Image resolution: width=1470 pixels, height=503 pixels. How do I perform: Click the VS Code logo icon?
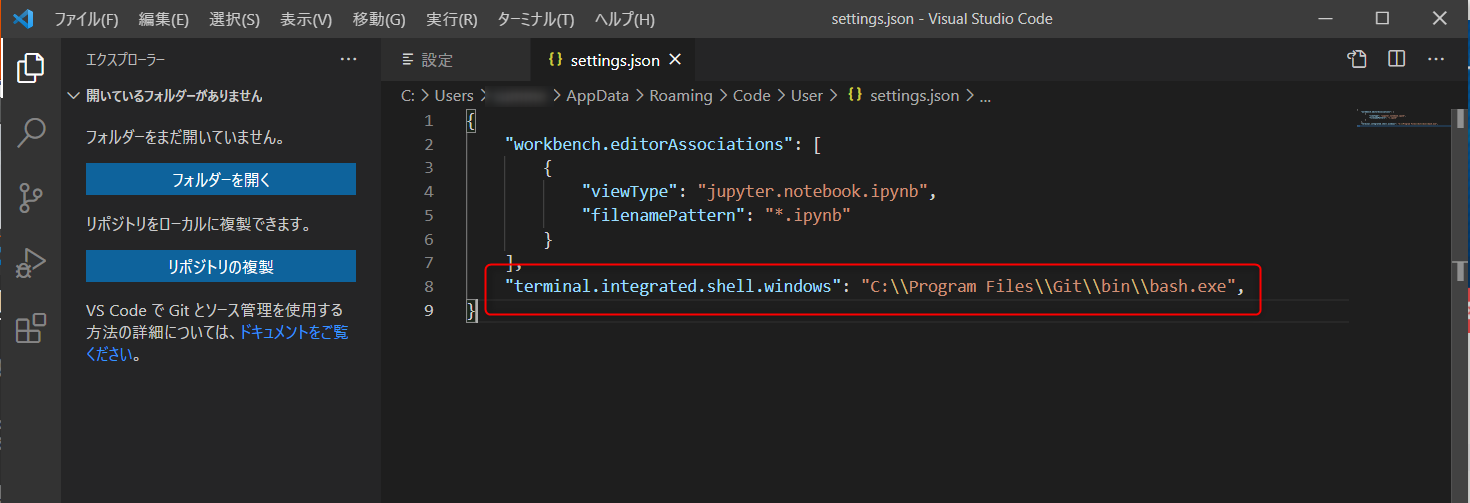point(23,19)
